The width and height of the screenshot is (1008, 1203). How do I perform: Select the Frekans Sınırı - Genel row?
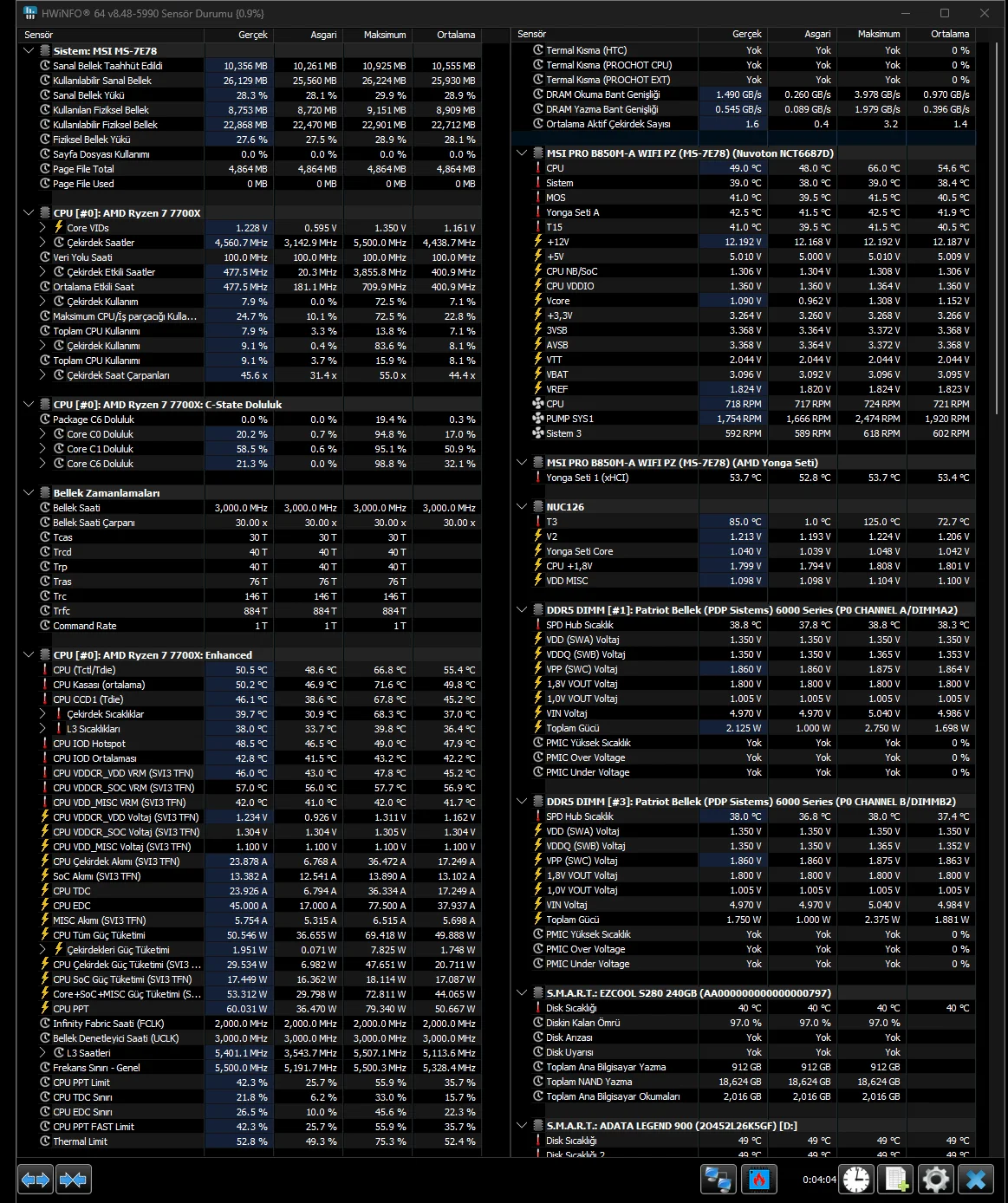[251, 1068]
